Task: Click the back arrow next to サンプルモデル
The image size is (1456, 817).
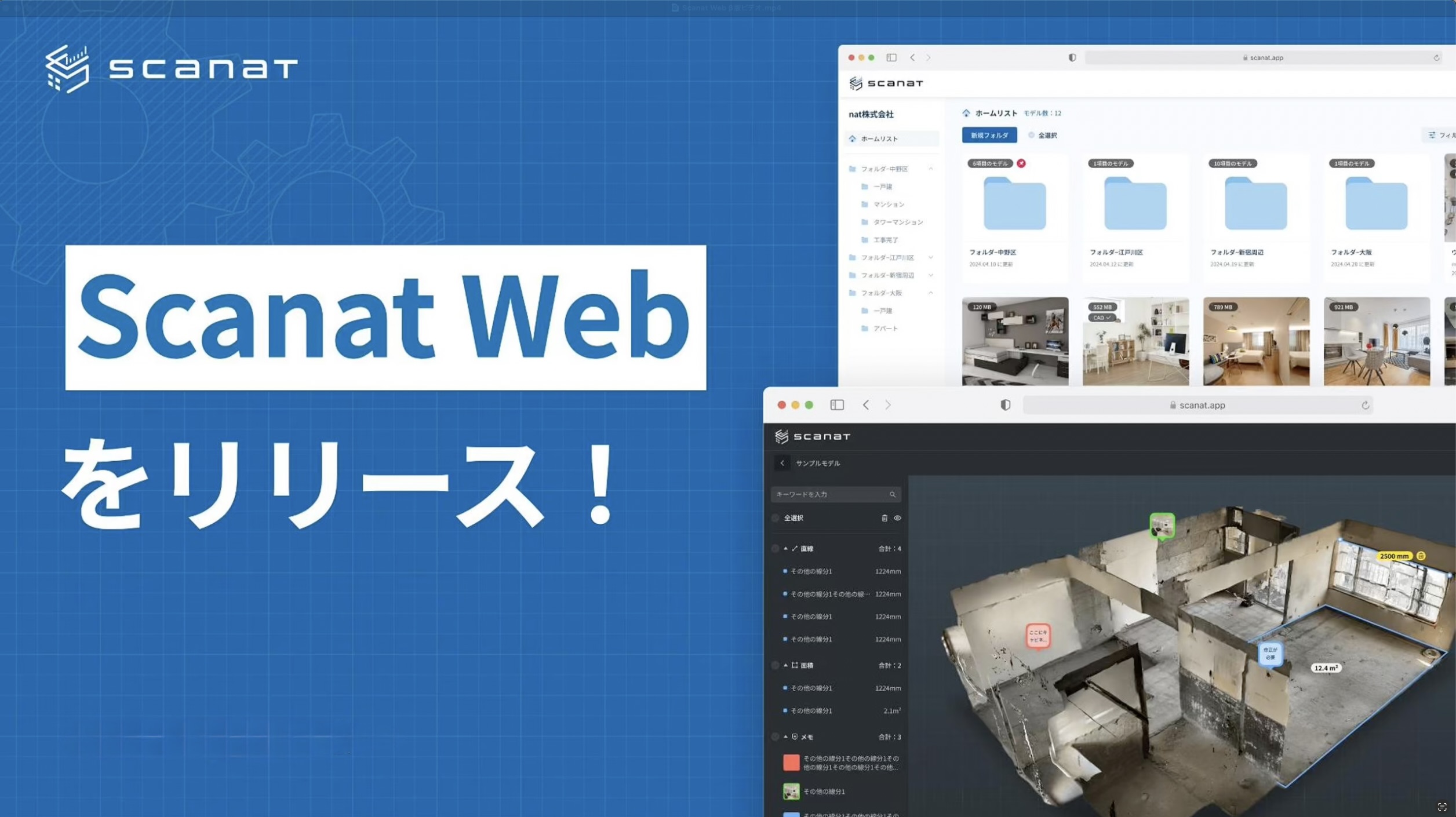Action: (782, 463)
